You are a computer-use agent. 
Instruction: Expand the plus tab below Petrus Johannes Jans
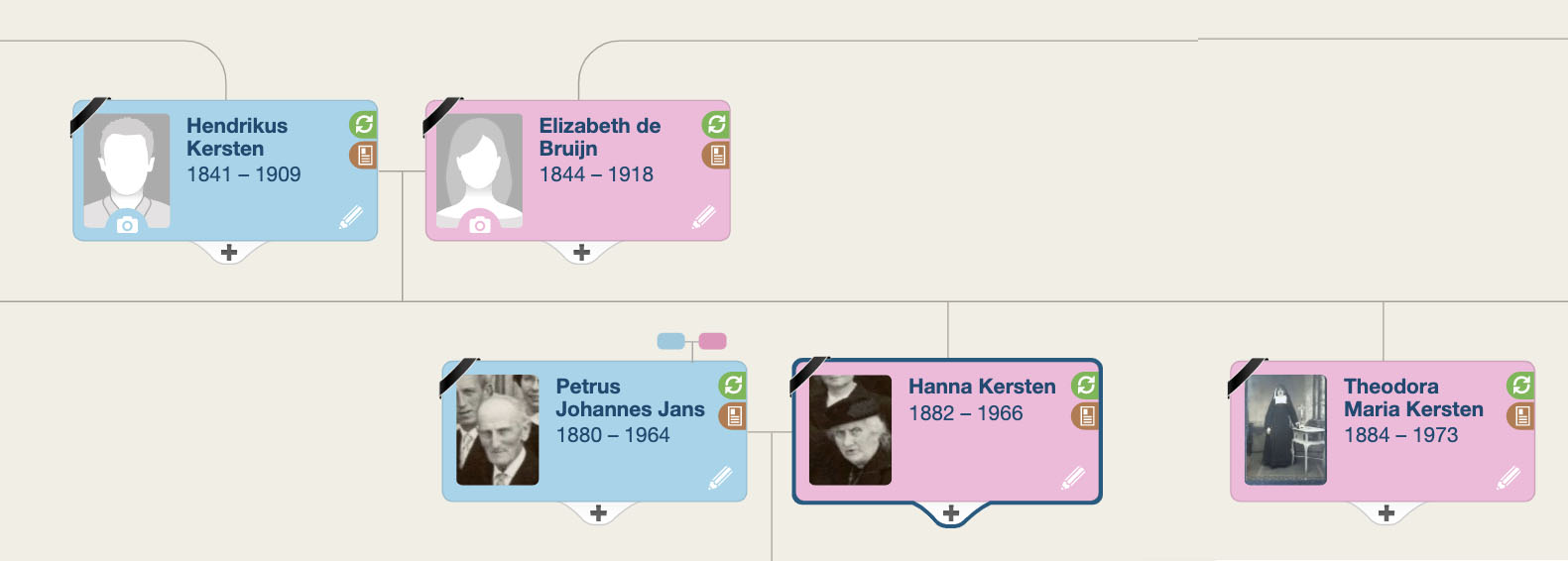coord(598,513)
